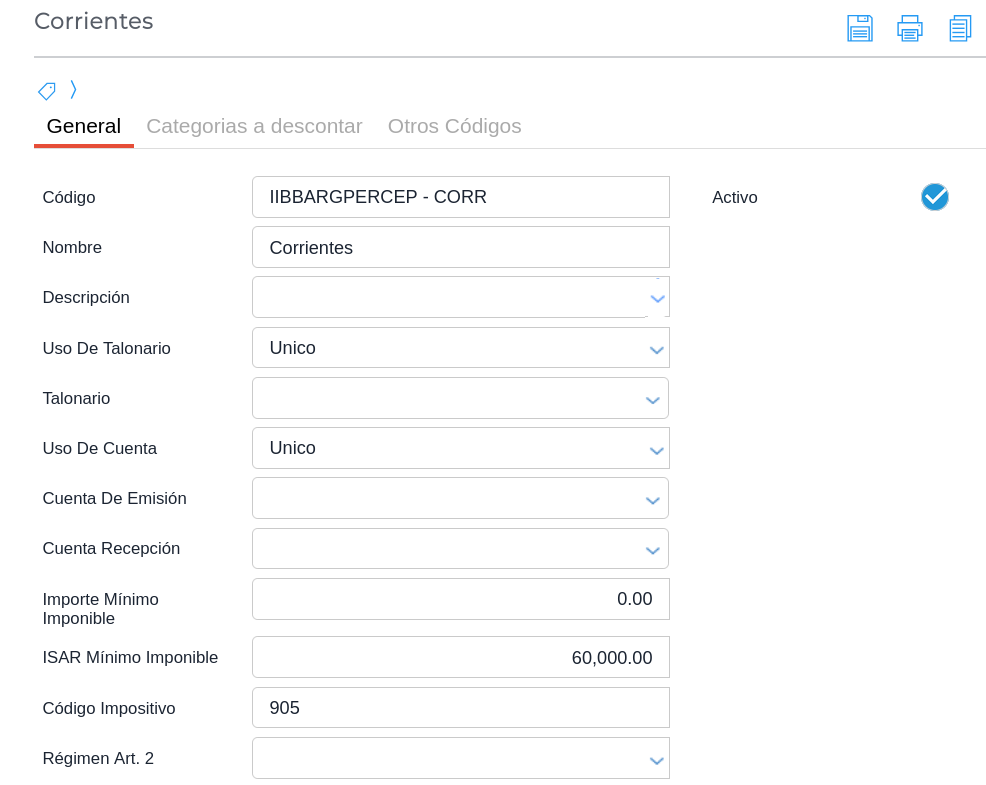Select the Código Impositivo field

point(460,708)
